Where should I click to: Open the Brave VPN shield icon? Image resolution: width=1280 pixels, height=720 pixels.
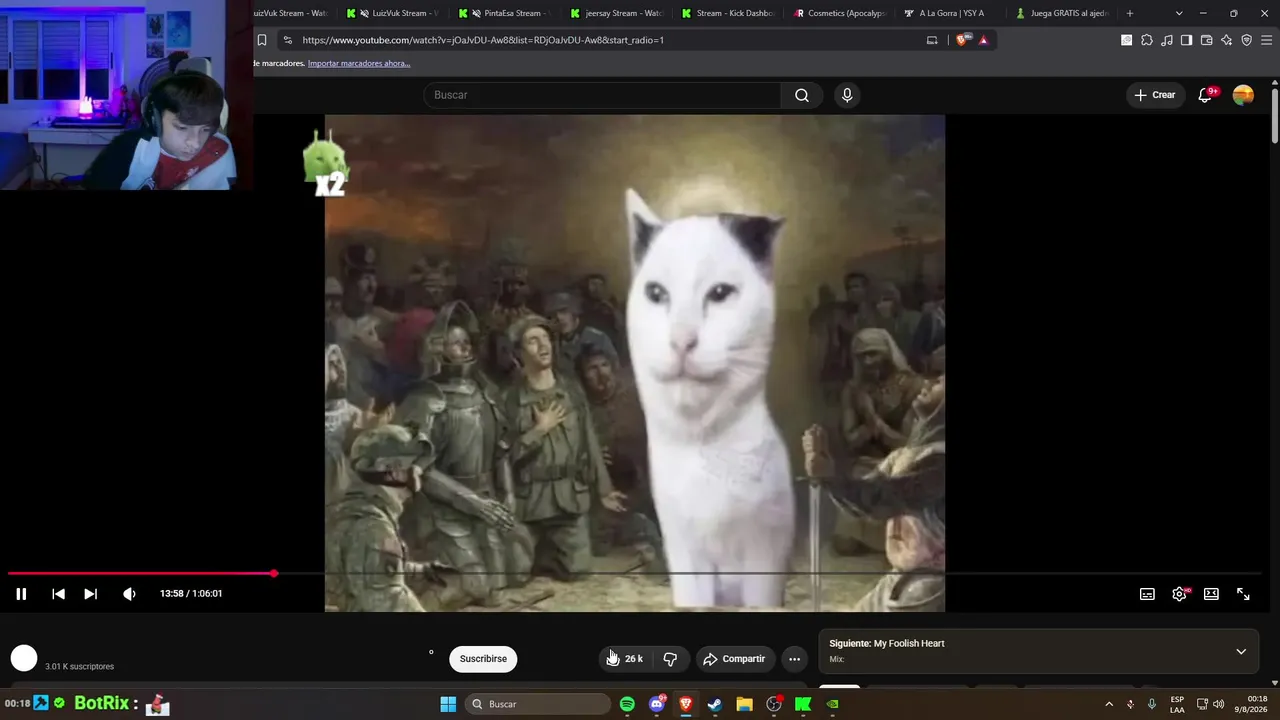1246,40
